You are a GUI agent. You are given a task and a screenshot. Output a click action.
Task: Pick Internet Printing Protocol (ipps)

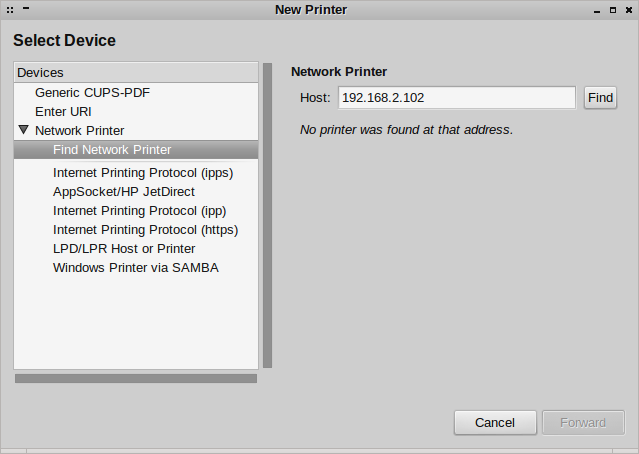[x=143, y=172]
